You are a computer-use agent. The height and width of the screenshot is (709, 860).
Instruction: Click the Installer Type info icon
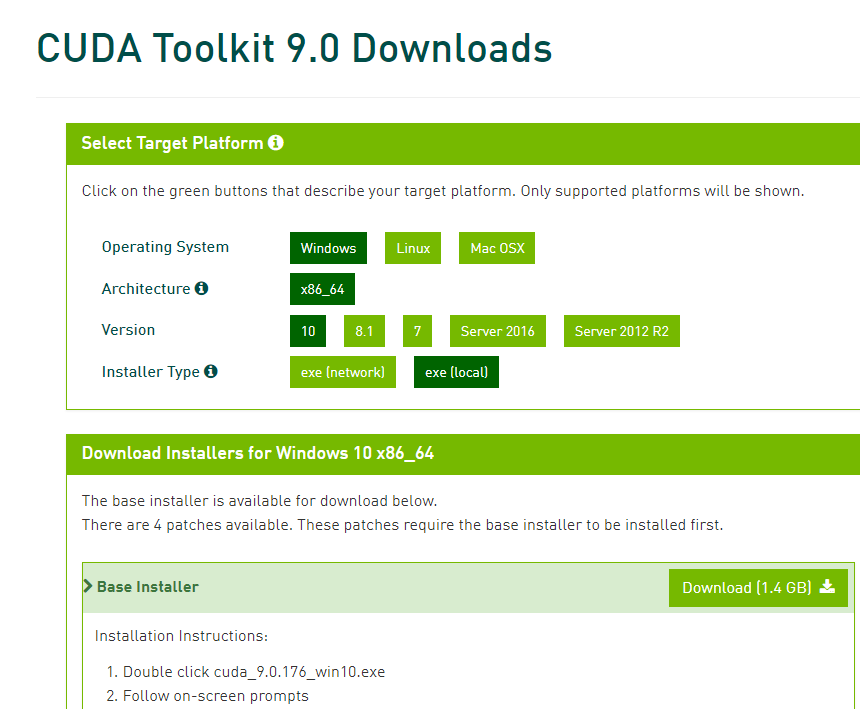pos(211,372)
